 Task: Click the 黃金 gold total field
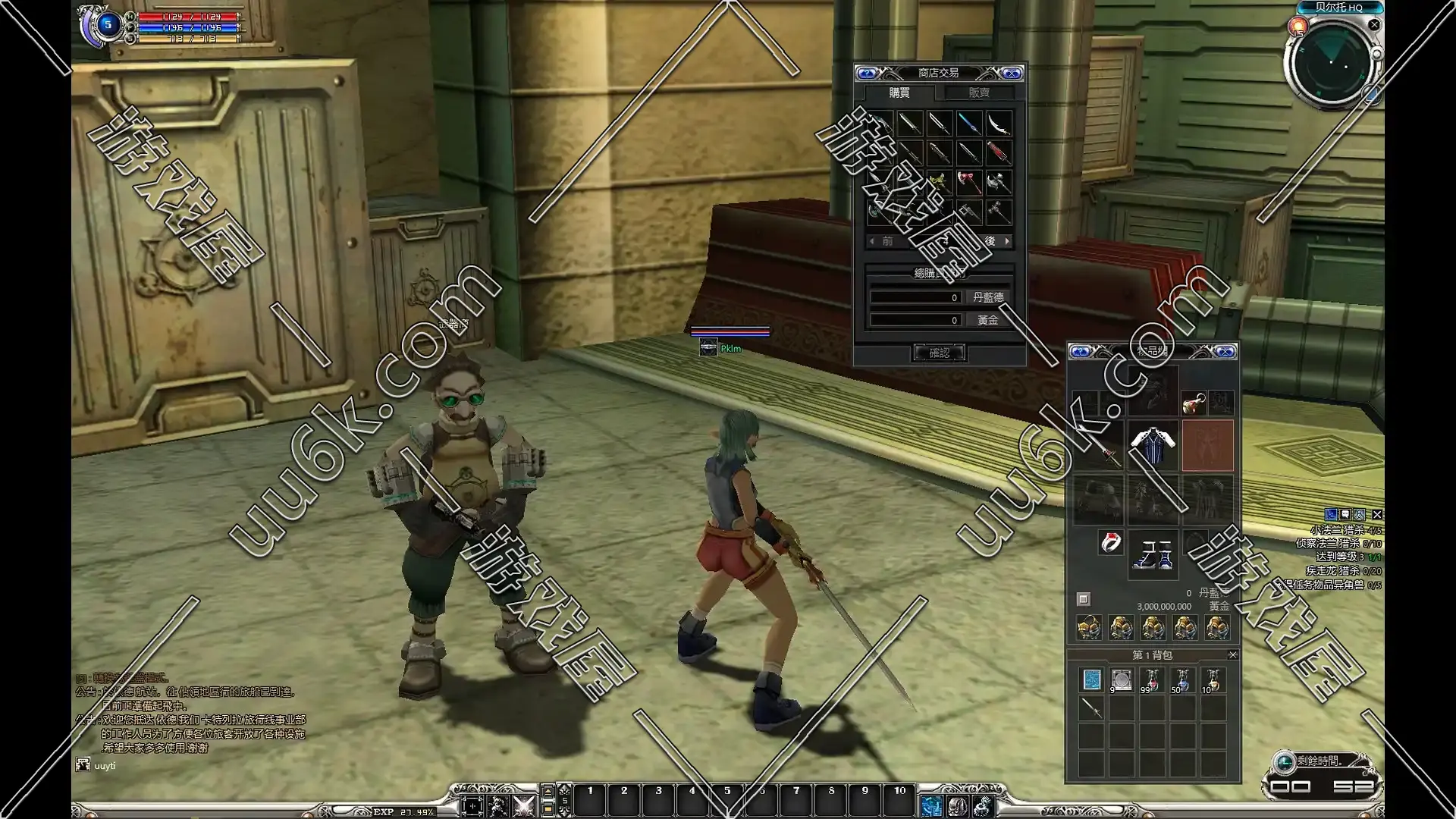pyautogui.click(x=916, y=320)
